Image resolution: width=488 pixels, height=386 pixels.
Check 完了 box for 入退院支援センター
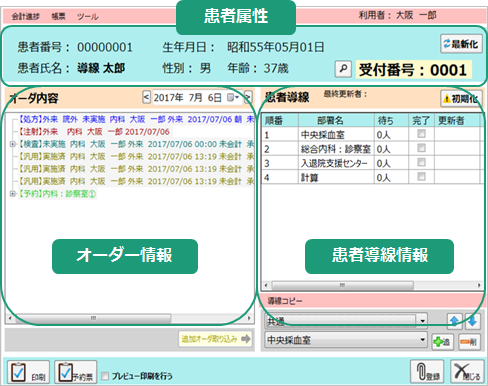point(421,162)
